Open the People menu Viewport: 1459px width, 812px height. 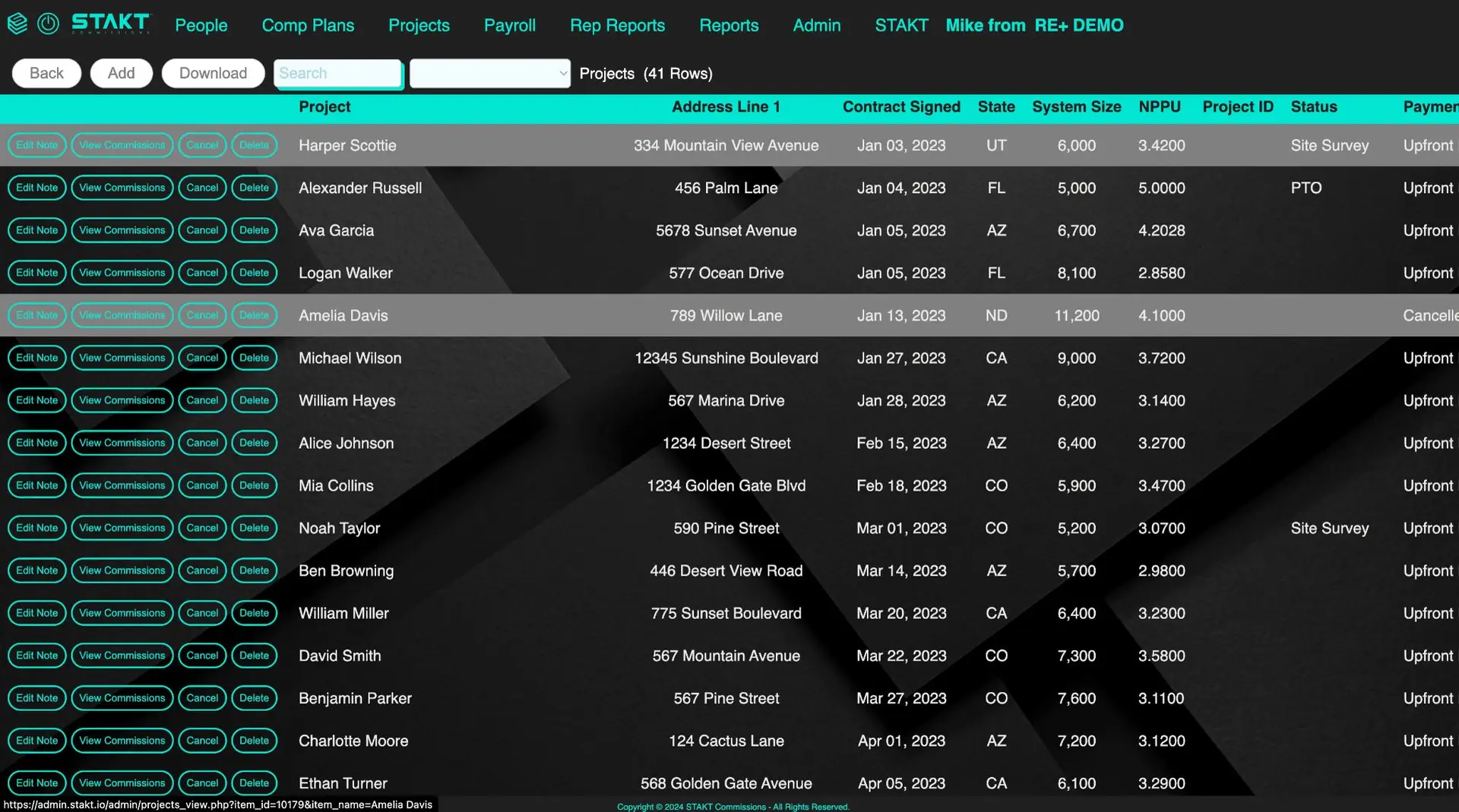[201, 25]
